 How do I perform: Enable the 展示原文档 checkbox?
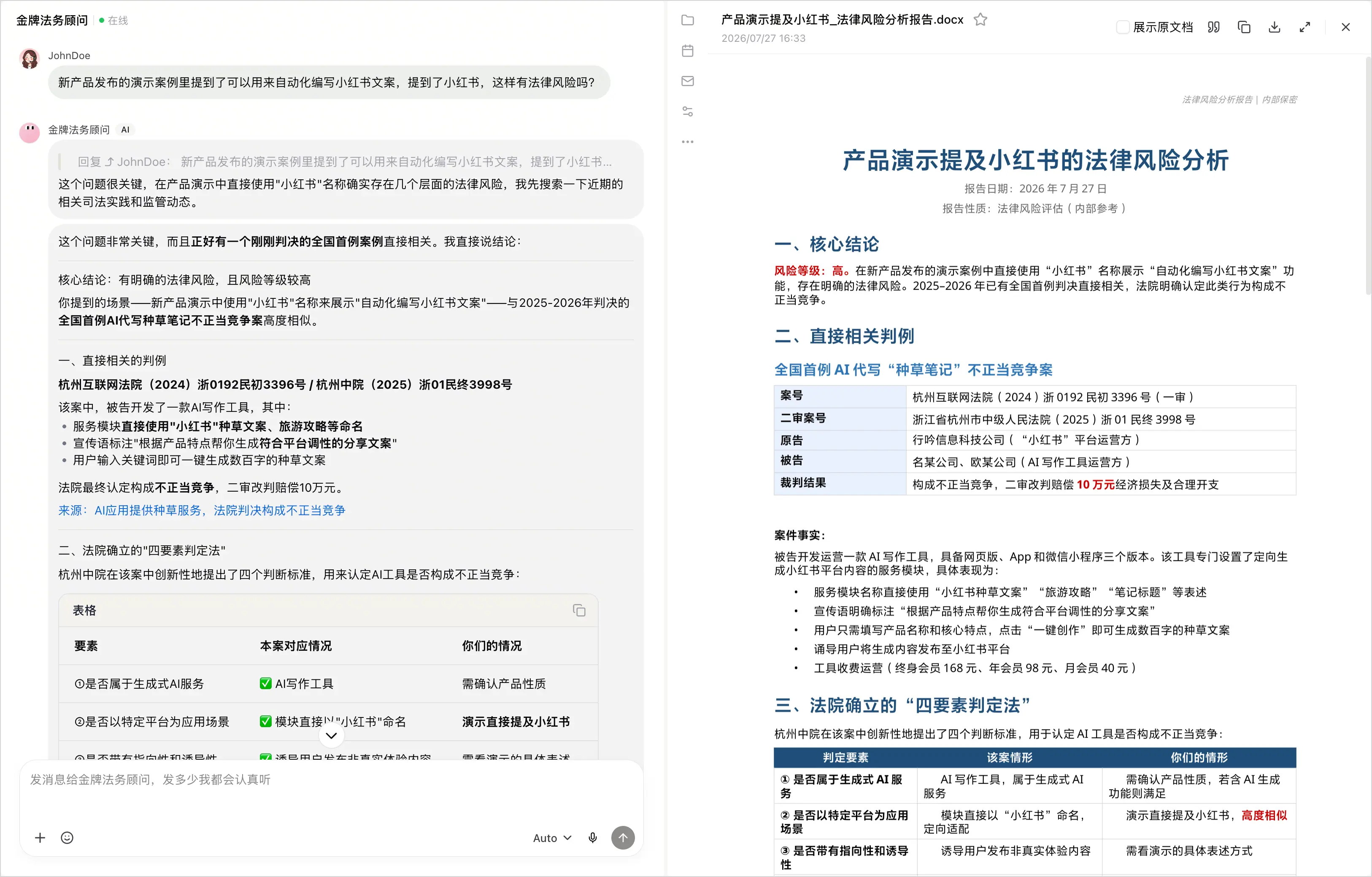point(1122,27)
